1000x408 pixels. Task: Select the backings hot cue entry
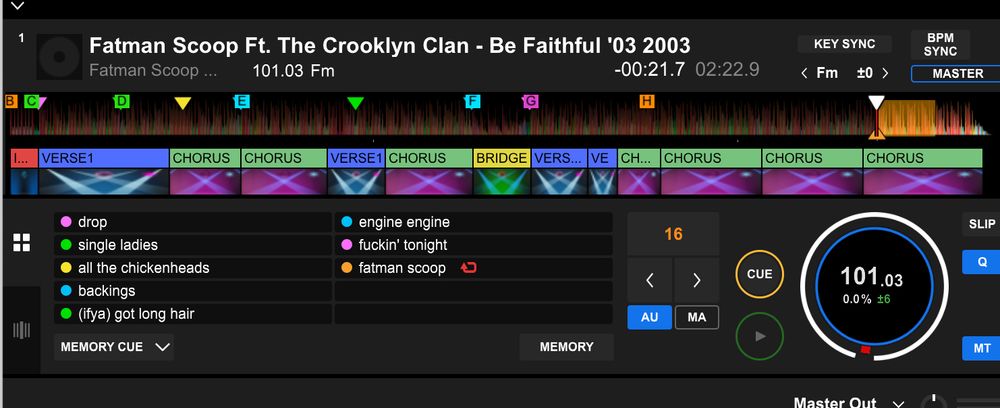coord(193,291)
